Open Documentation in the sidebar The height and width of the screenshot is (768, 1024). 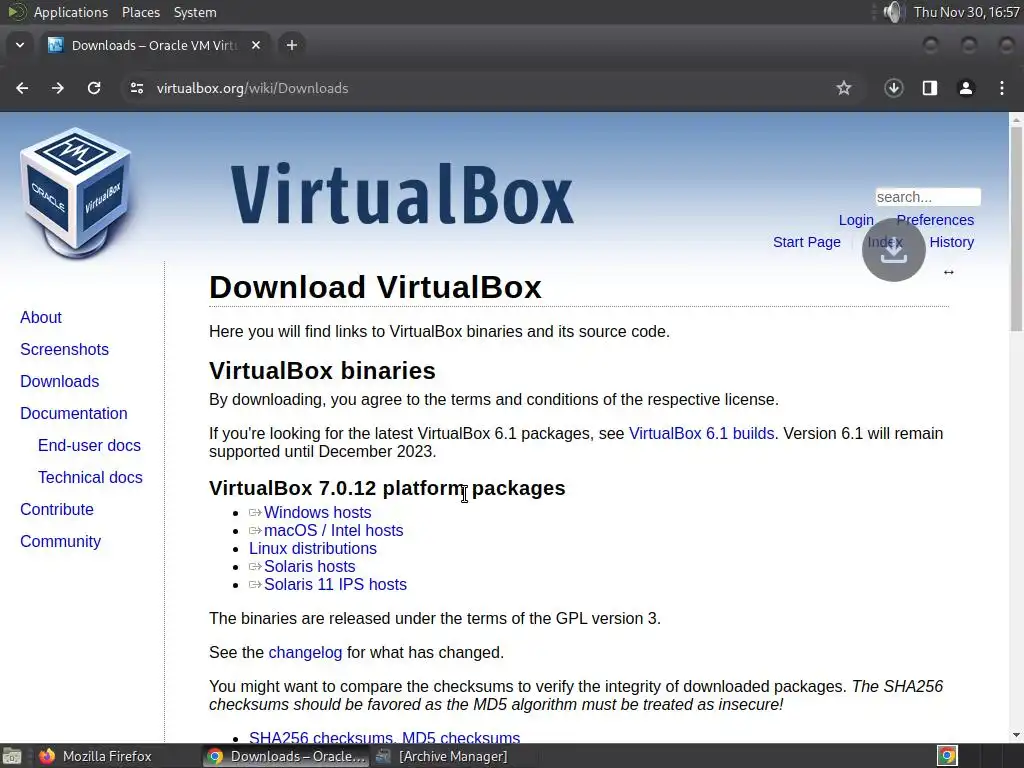click(74, 413)
